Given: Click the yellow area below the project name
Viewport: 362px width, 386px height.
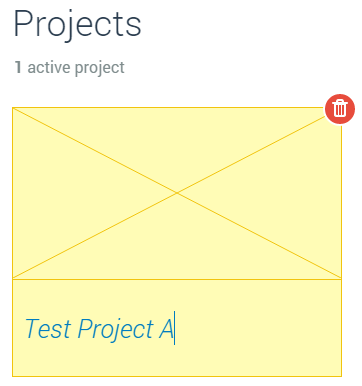Looking at the screenshot, I should (x=177, y=362).
